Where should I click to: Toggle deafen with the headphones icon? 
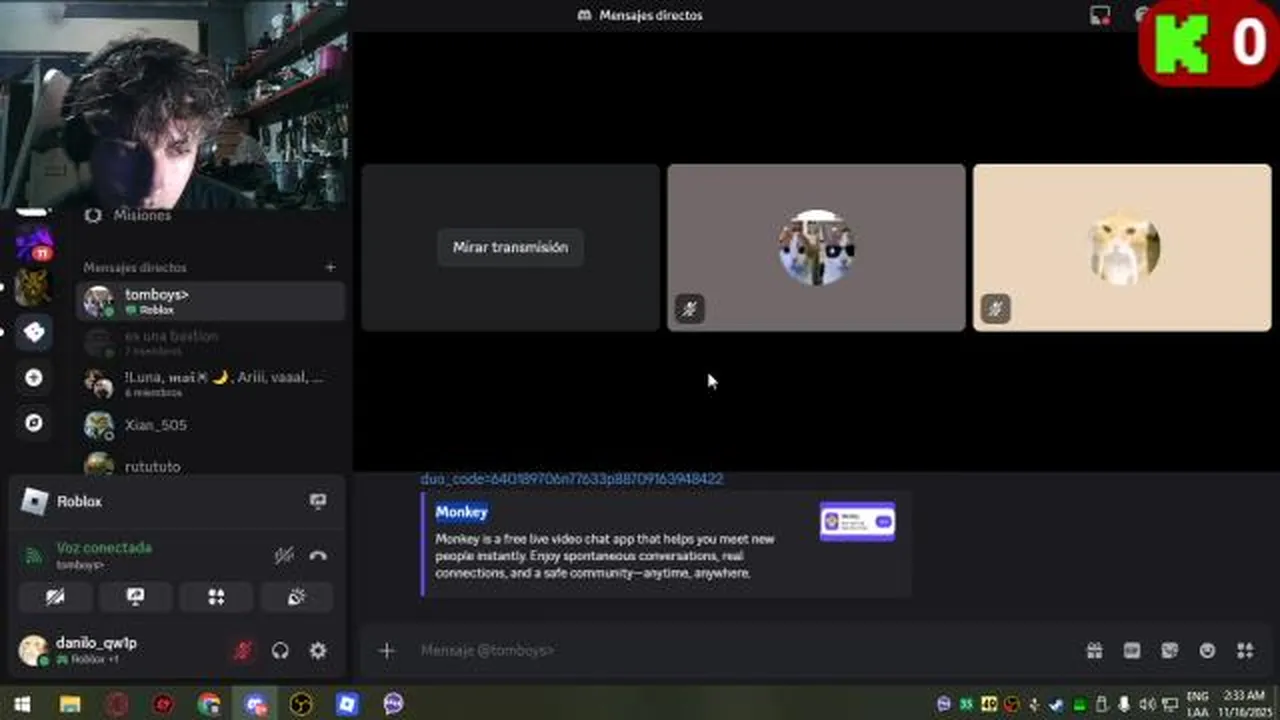[280, 651]
